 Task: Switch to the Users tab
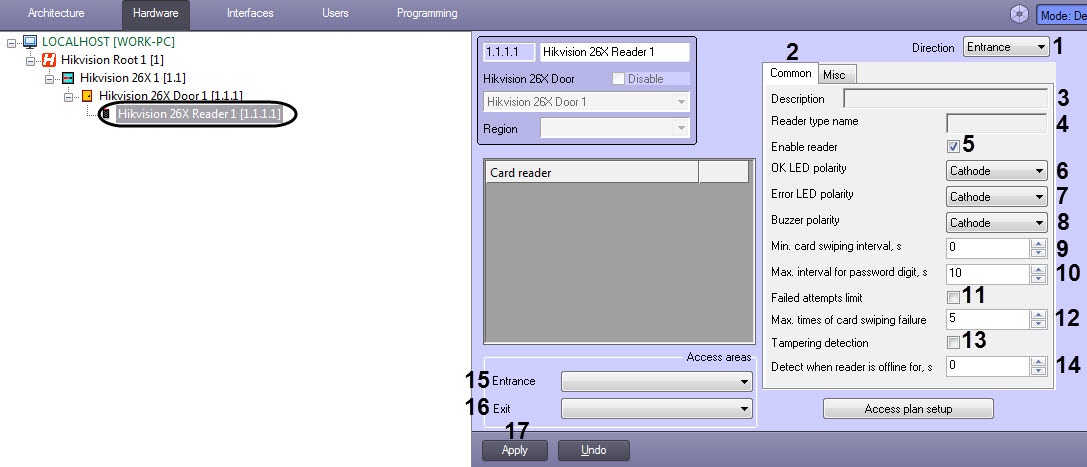(336, 13)
